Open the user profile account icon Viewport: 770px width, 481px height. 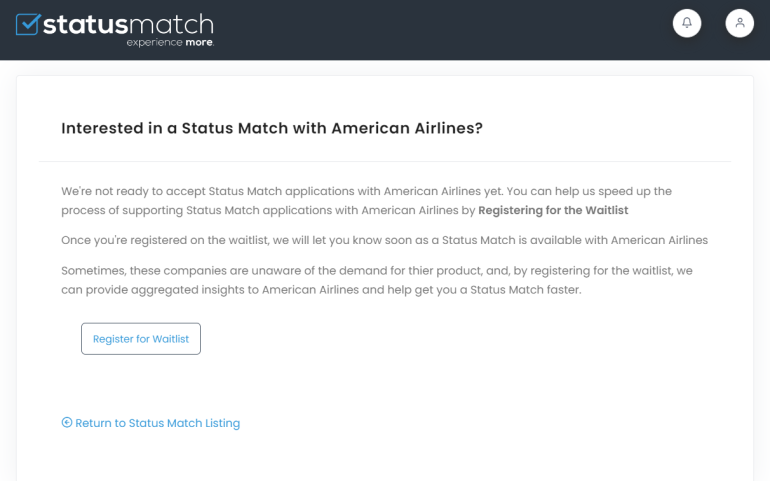tap(739, 23)
